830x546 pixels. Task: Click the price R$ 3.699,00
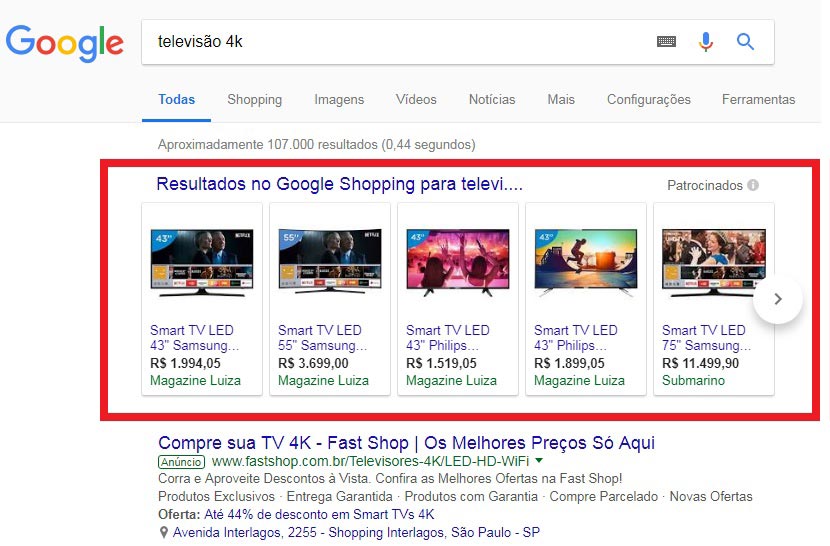(313, 363)
